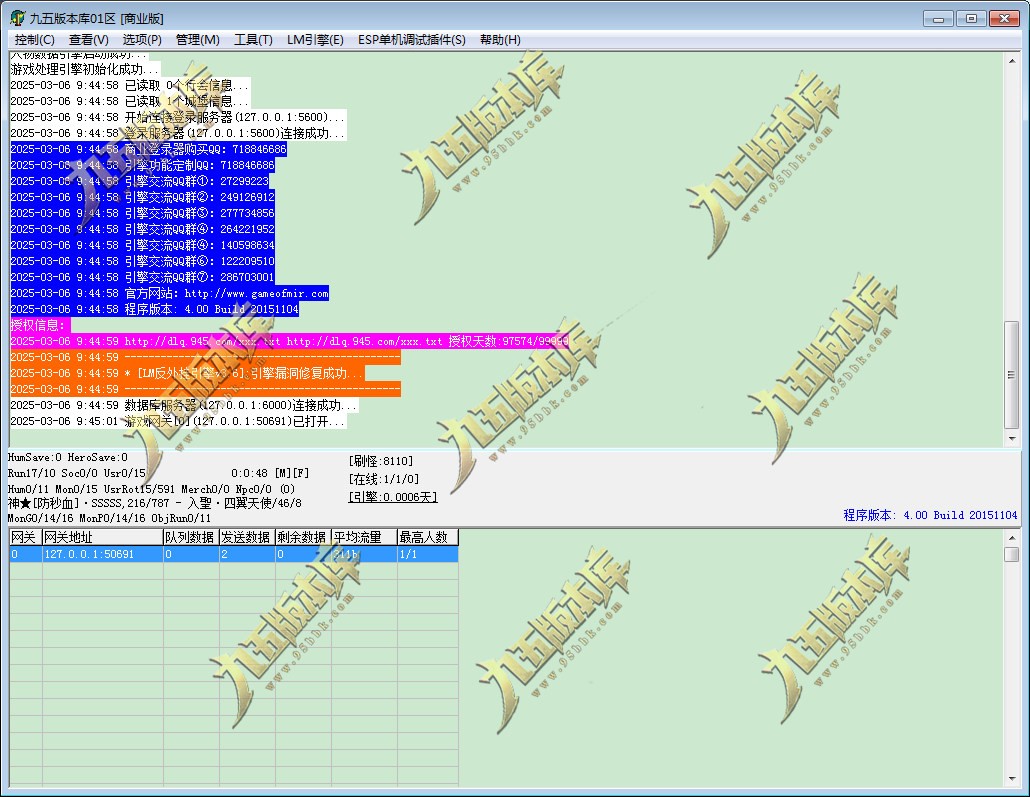This screenshot has width=1030, height=797.
Task: Click the MonG0/14/16 status line
Action: click(x=109, y=518)
